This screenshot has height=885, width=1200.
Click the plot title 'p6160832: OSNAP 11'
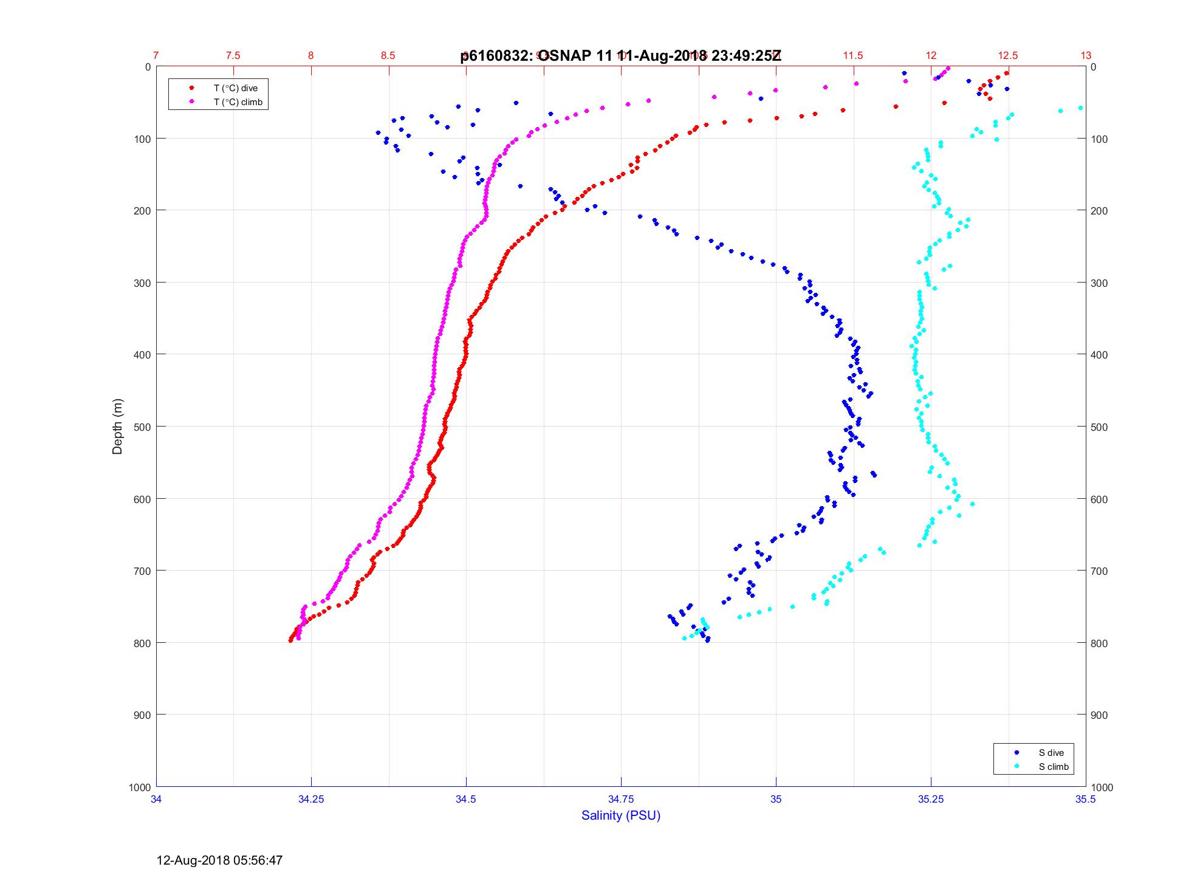coord(538,56)
